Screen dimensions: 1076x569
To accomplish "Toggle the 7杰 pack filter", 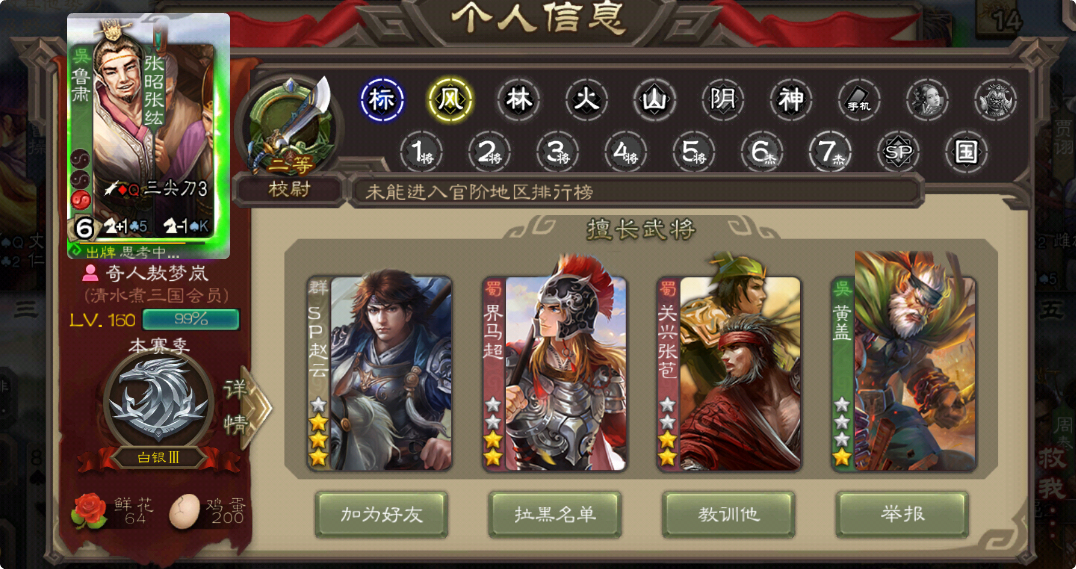I will tap(830, 152).
